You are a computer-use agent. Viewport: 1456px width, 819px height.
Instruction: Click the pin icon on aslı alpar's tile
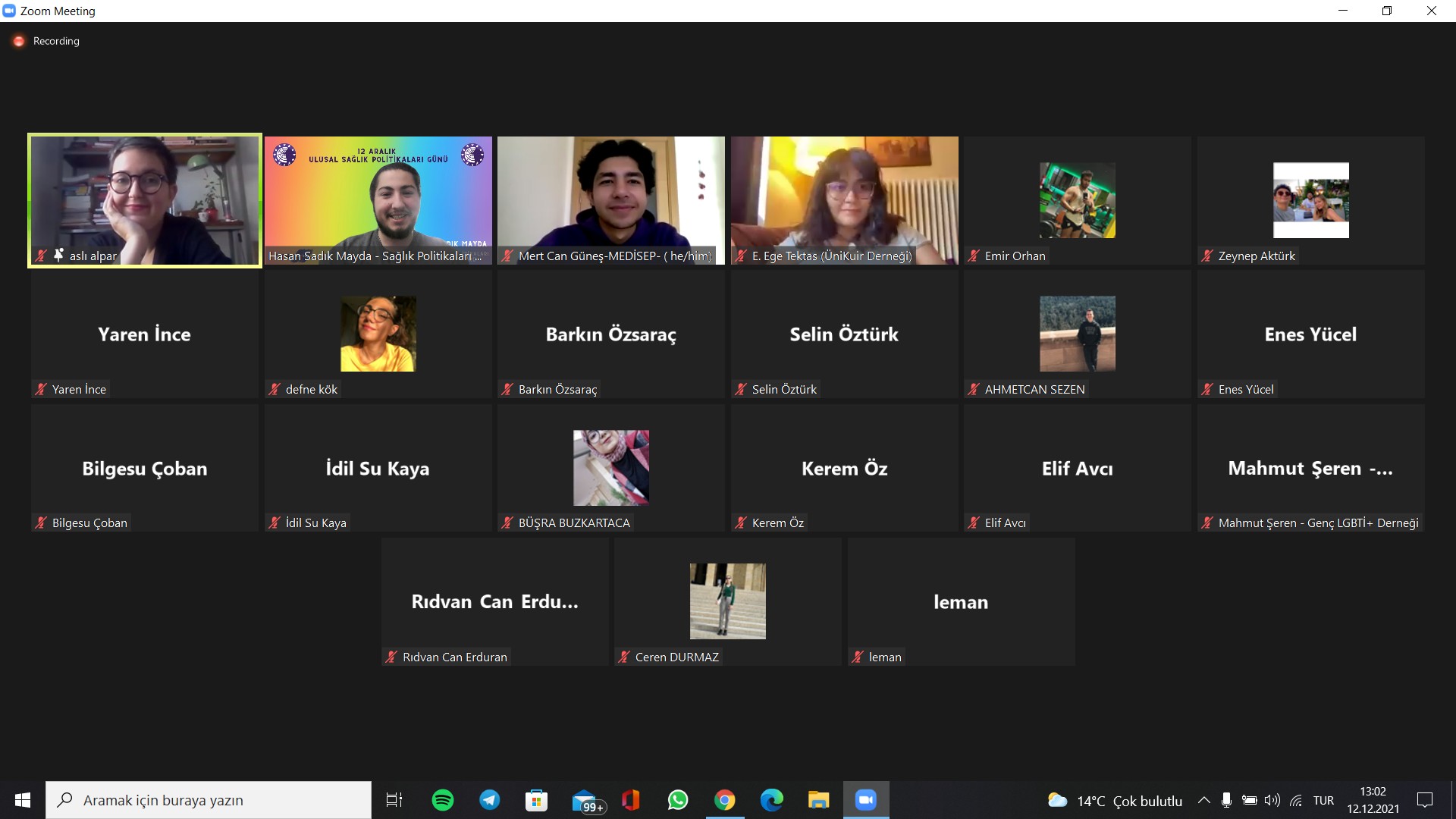58,256
